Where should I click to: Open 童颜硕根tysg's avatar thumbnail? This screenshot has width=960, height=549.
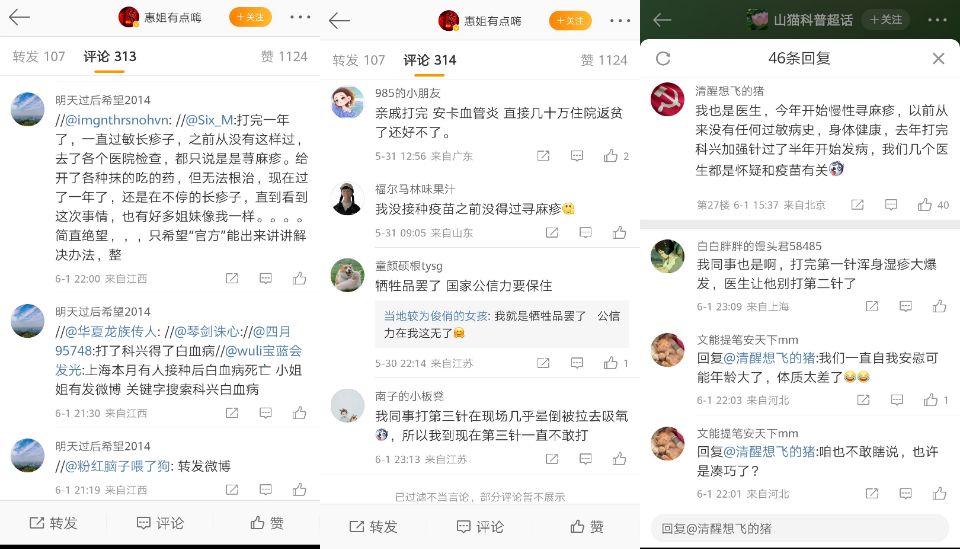click(348, 275)
